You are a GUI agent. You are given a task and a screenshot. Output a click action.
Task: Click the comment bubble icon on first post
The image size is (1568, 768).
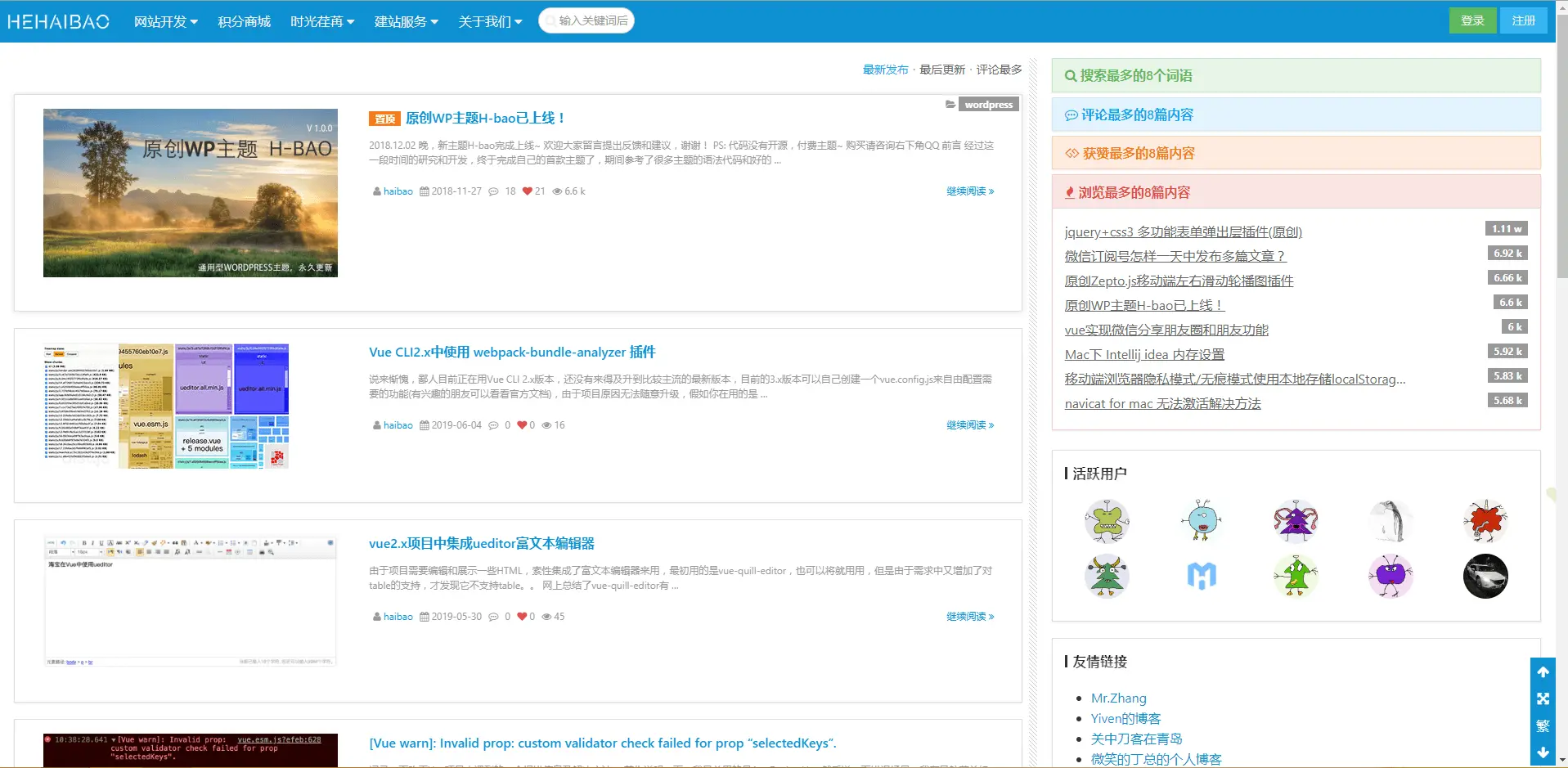point(493,191)
